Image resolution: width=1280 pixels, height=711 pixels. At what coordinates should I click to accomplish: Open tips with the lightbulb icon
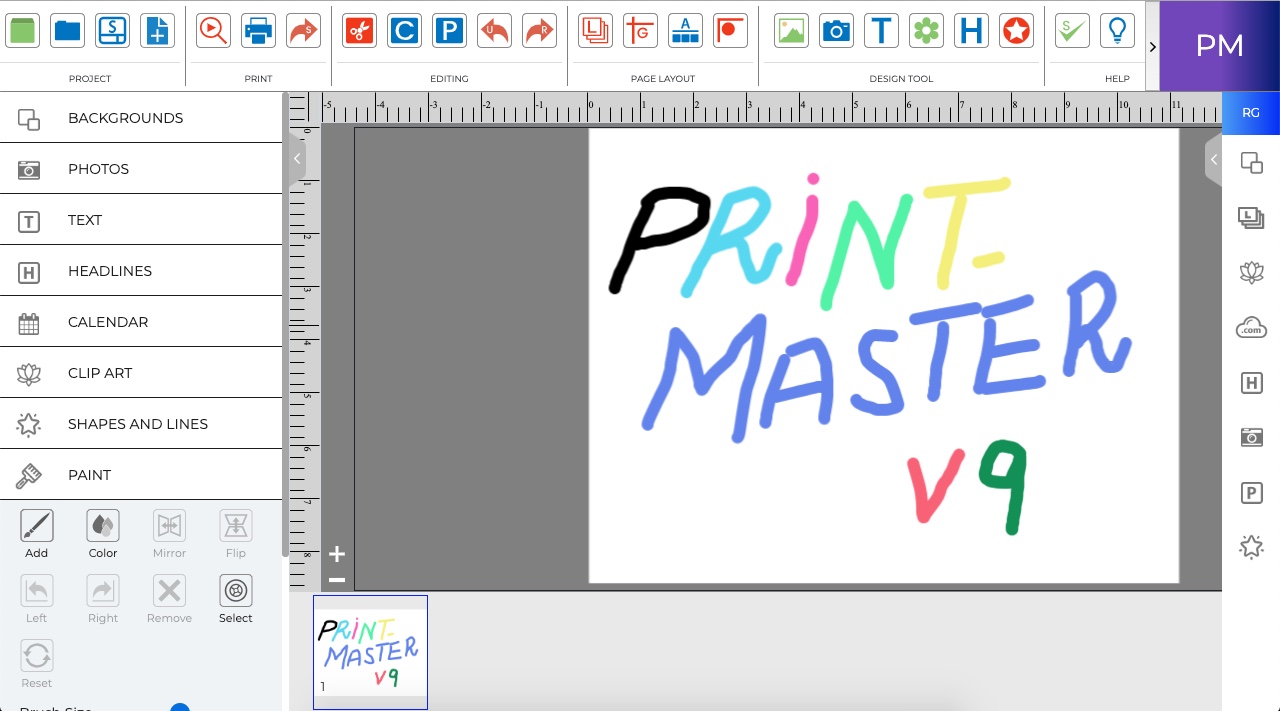pyautogui.click(x=1117, y=30)
